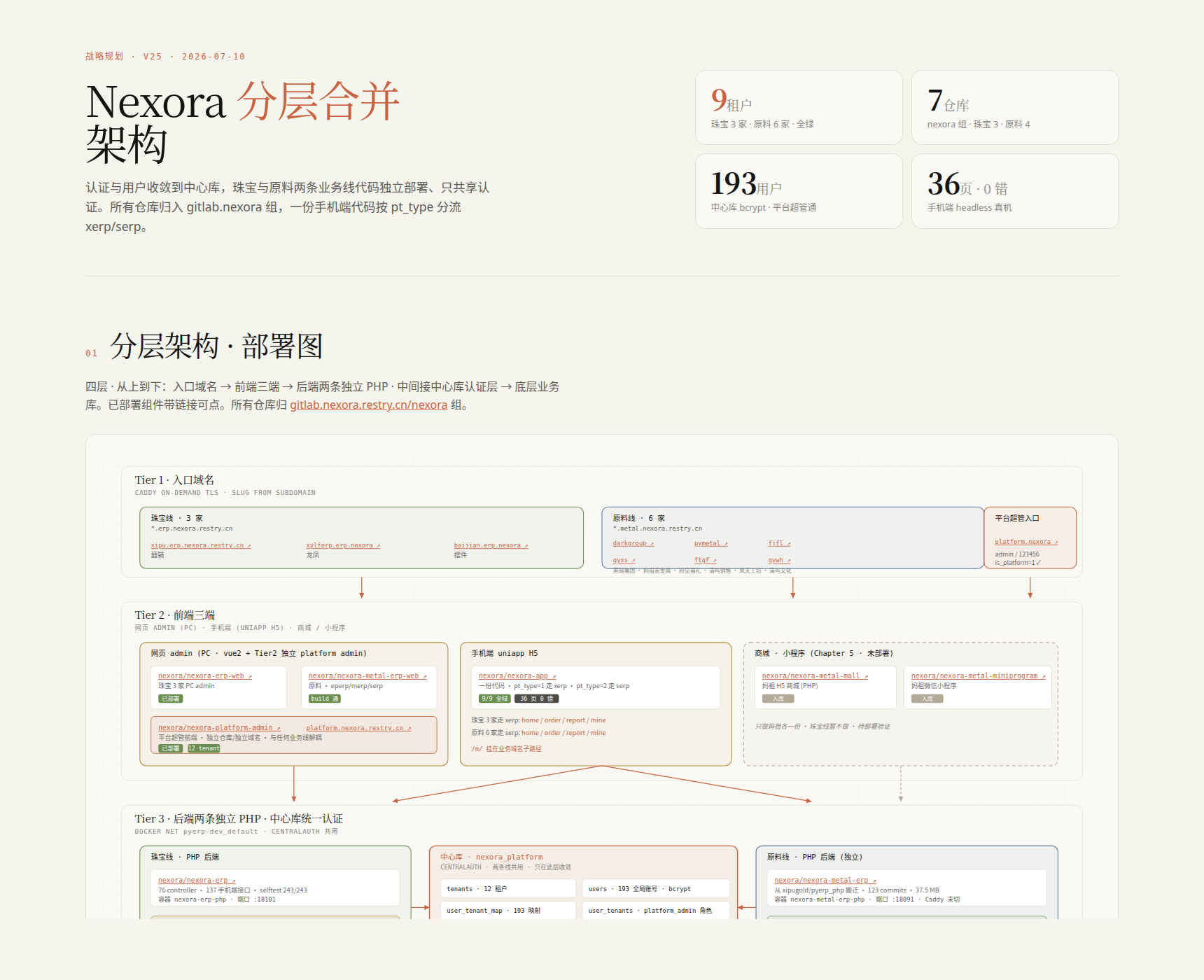This screenshot has height=980, width=1204.
Task: Click the 入库 badge under nexora-metal-mall
Action: [x=778, y=699]
